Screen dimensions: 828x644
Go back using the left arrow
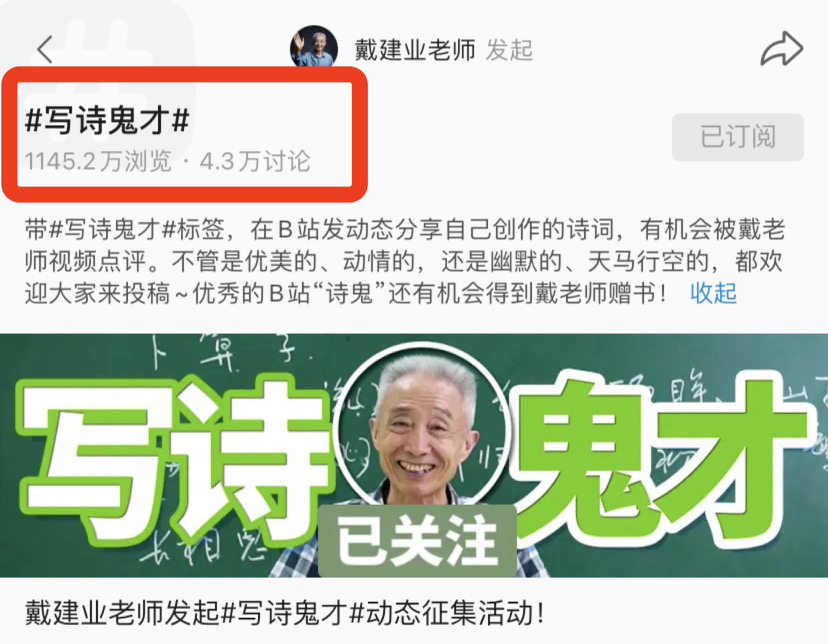point(45,50)
